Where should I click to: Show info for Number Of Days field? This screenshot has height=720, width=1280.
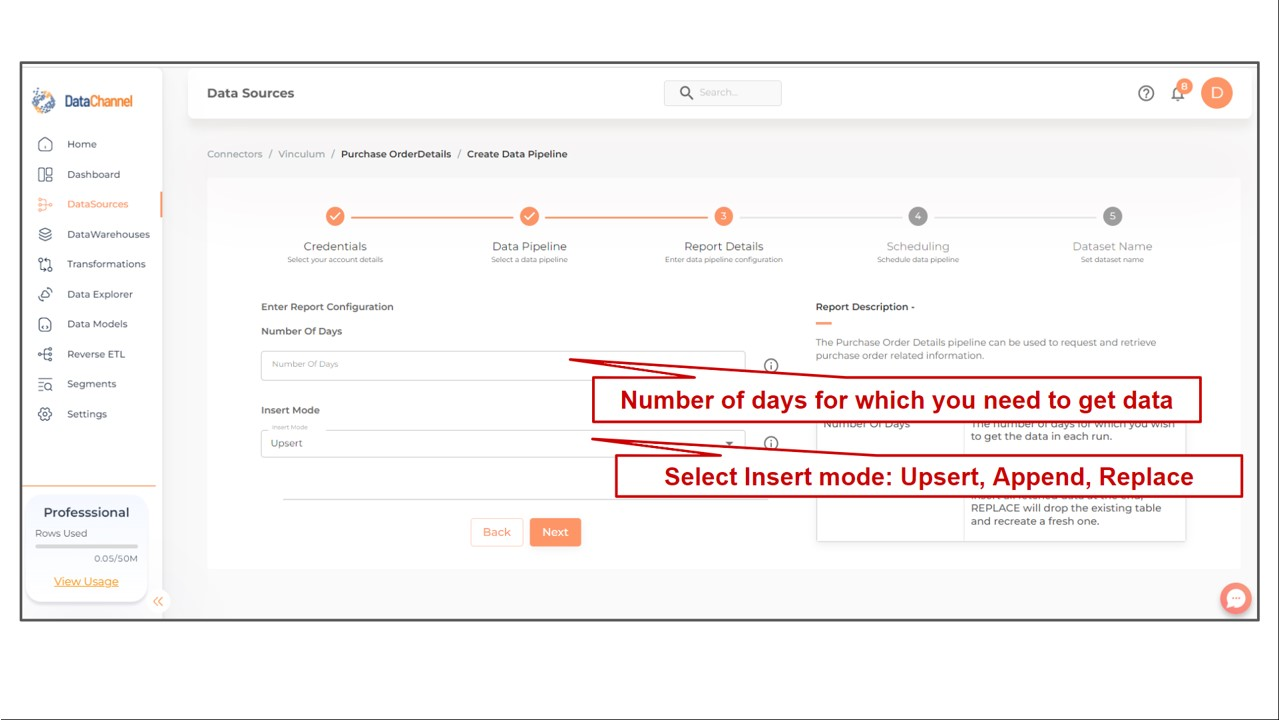[x=771, y=366]
